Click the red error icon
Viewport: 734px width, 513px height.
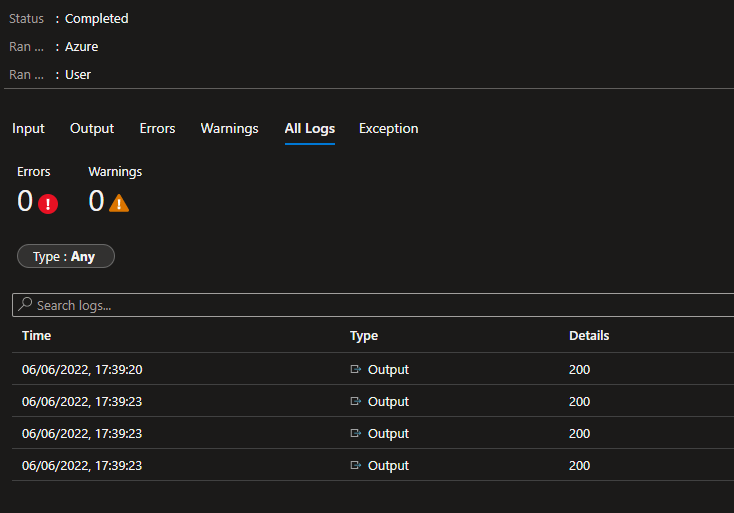click(48, 203)
